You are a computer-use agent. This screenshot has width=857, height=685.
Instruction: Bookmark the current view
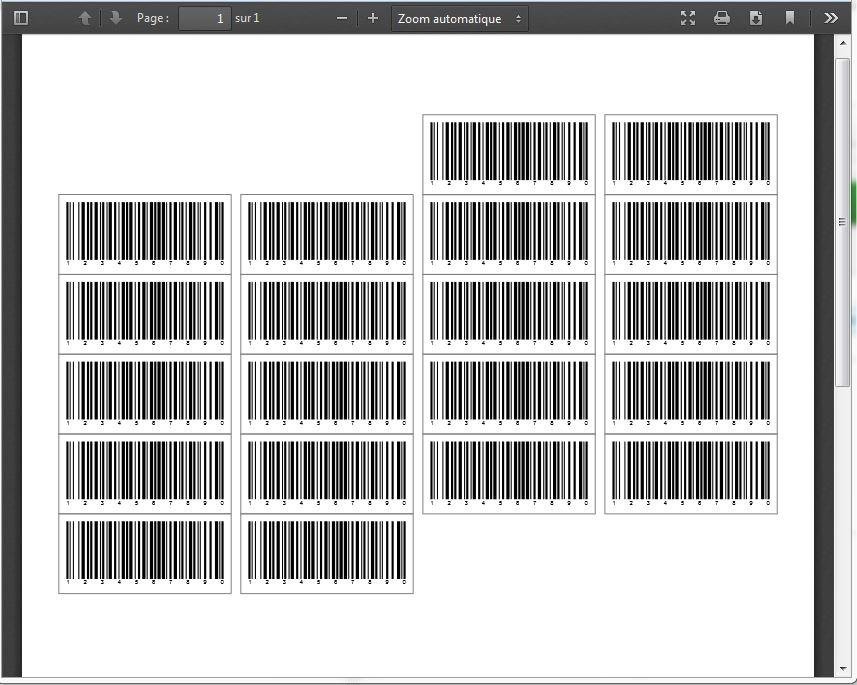point(790,17)
